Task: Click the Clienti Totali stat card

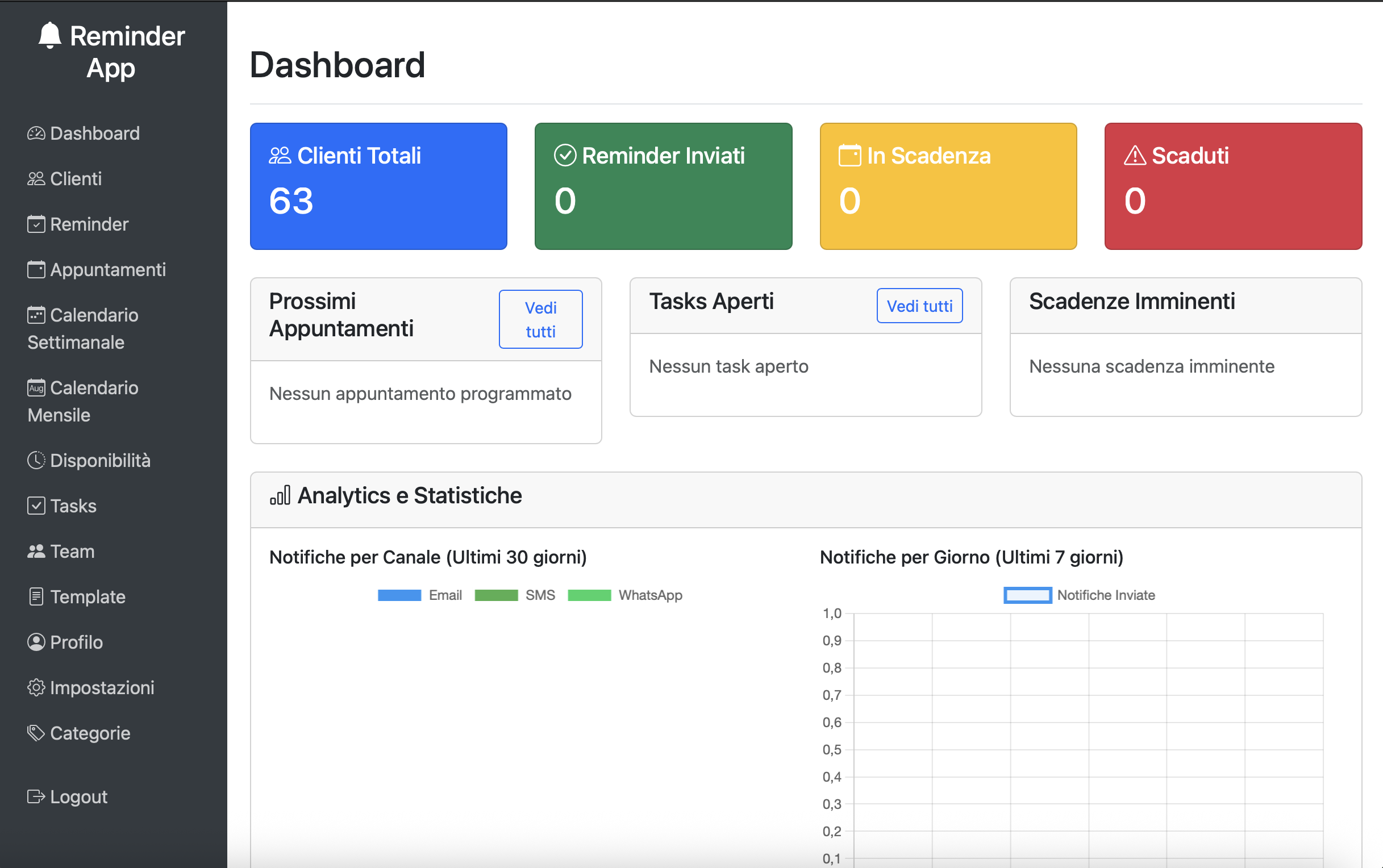Action: click(x=378, y=186)
